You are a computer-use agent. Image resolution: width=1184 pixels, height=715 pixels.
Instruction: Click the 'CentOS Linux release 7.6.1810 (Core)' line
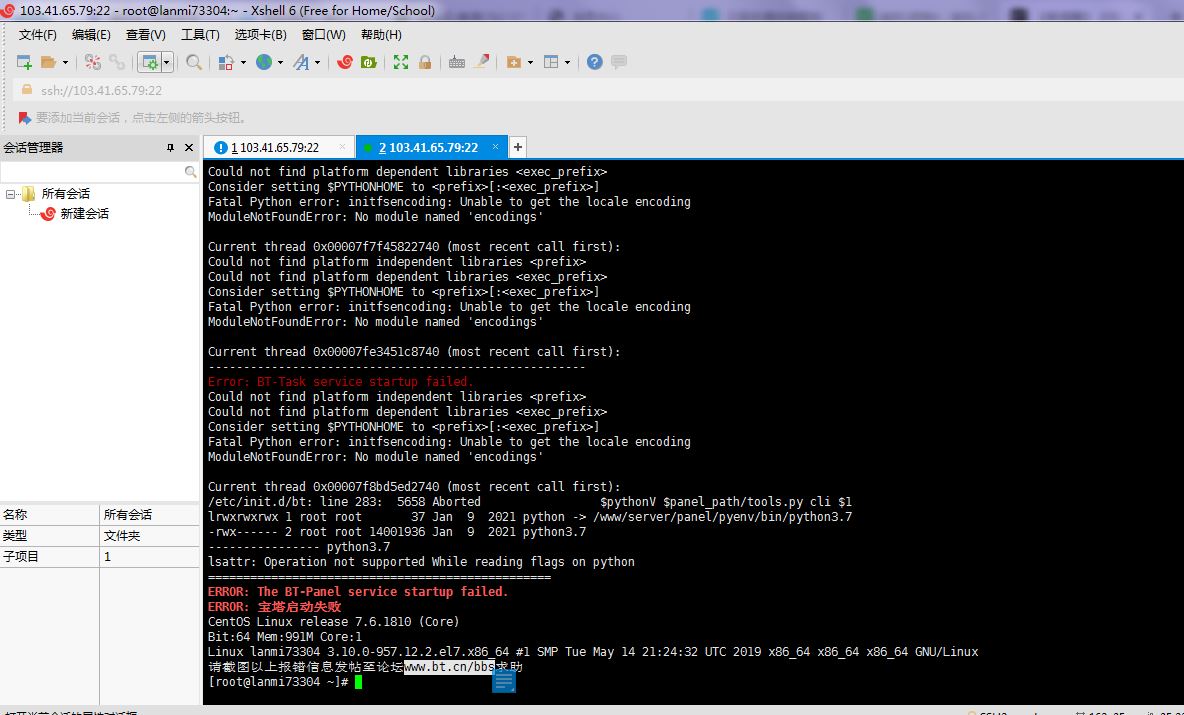point(333,621)
